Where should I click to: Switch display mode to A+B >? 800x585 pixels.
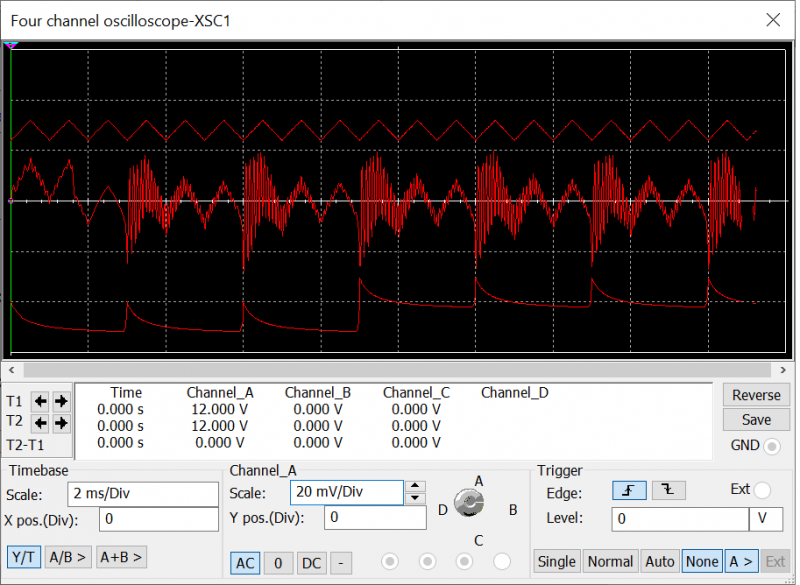pos(120,557)
